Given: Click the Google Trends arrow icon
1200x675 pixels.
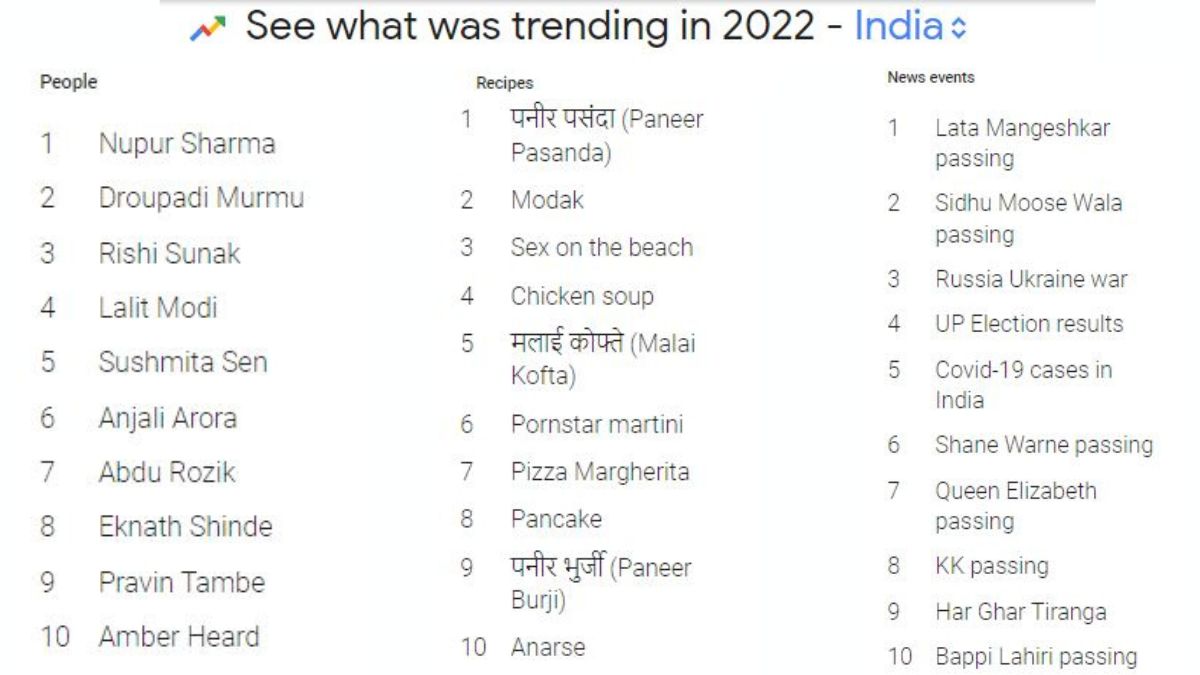Looking at the screenshot, I should tap(208, 28).
